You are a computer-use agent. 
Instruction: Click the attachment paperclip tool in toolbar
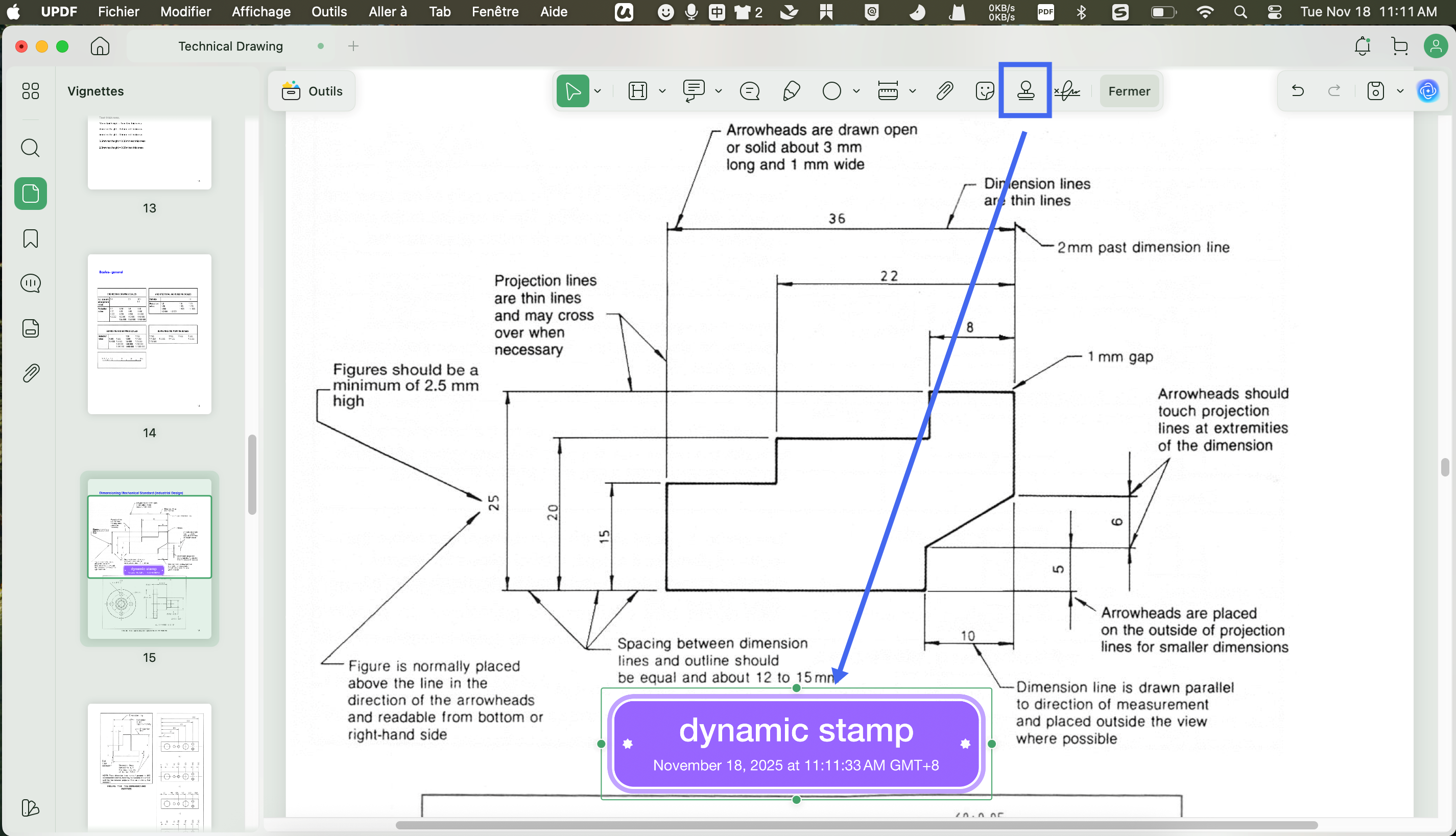pyautogui.click(x=944, y=91)
